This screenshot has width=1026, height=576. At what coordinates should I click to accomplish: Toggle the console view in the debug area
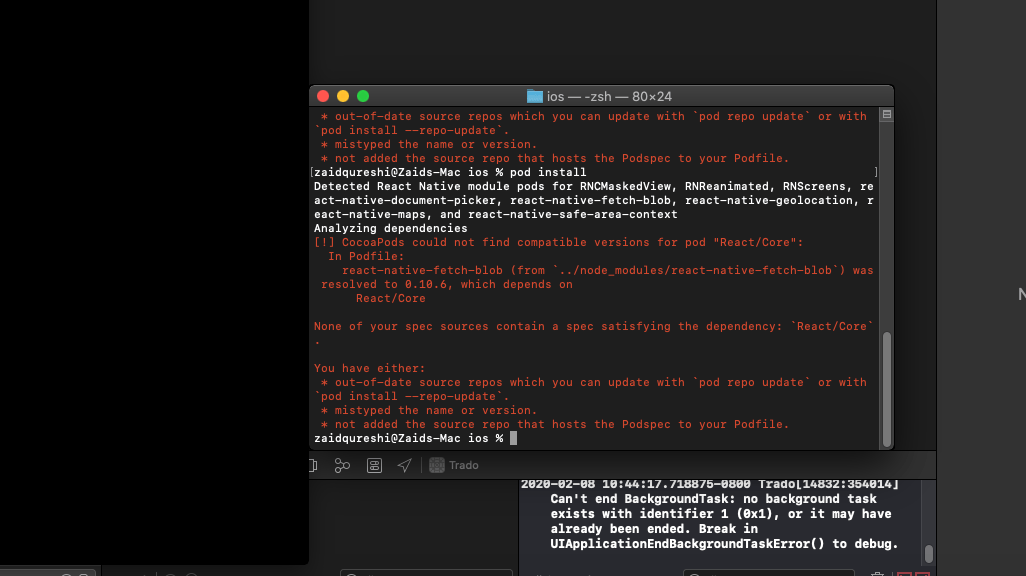922,574
